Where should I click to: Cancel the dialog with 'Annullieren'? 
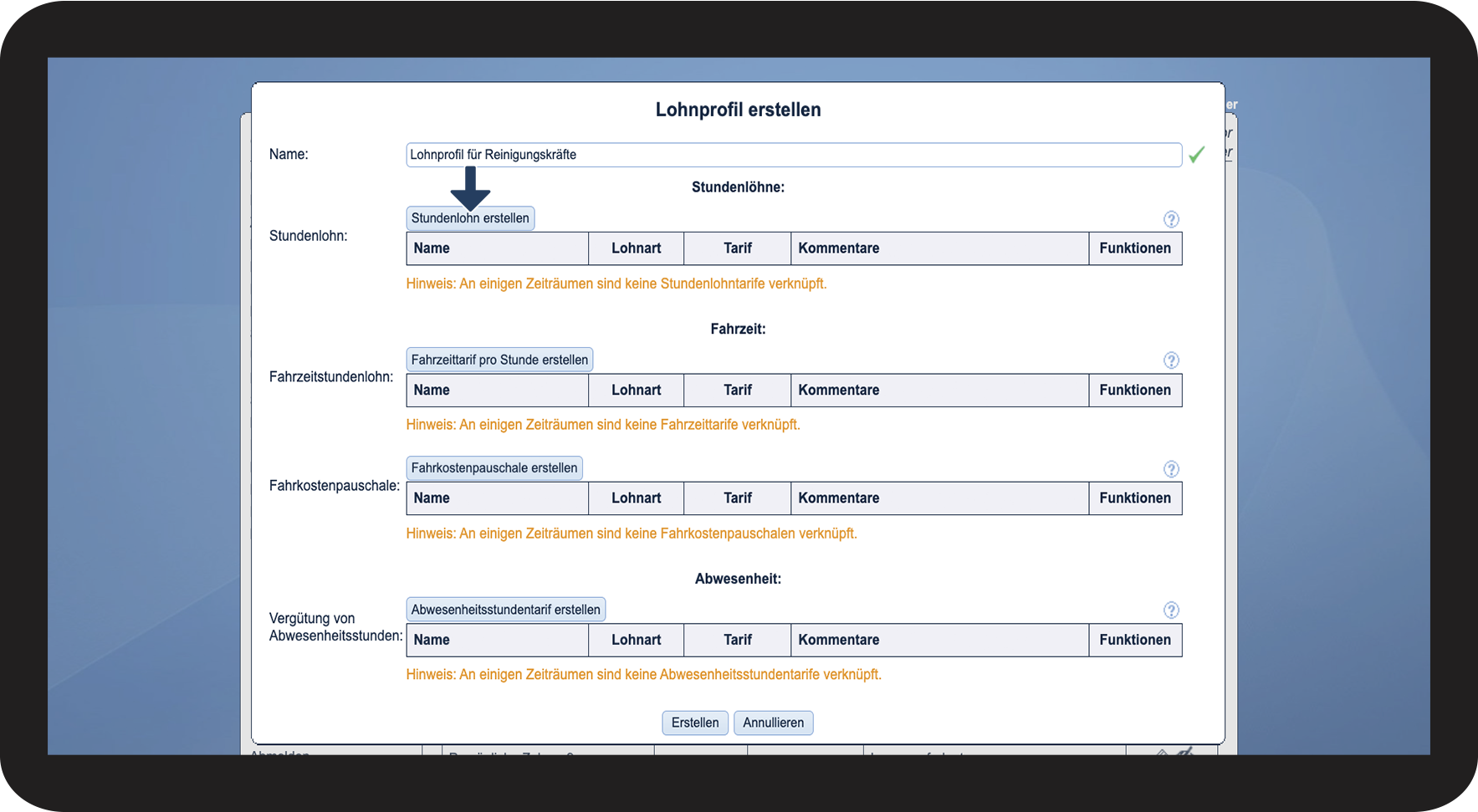pyautogui.click(x=774, y=723)
